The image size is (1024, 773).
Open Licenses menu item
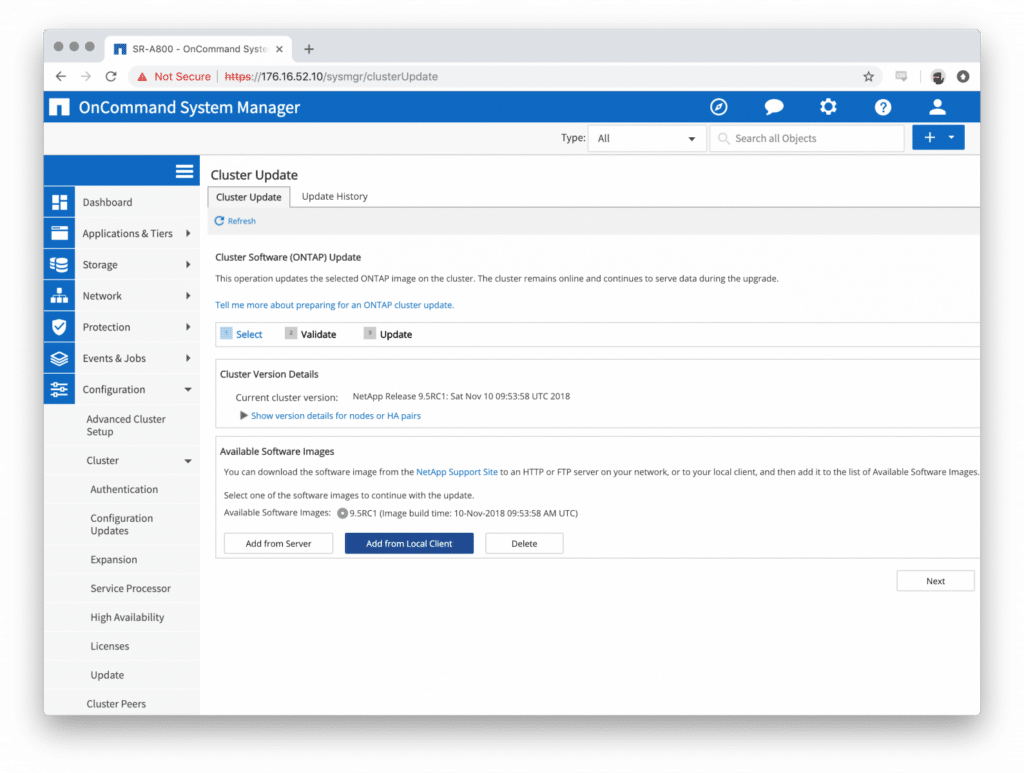point(110,646)
